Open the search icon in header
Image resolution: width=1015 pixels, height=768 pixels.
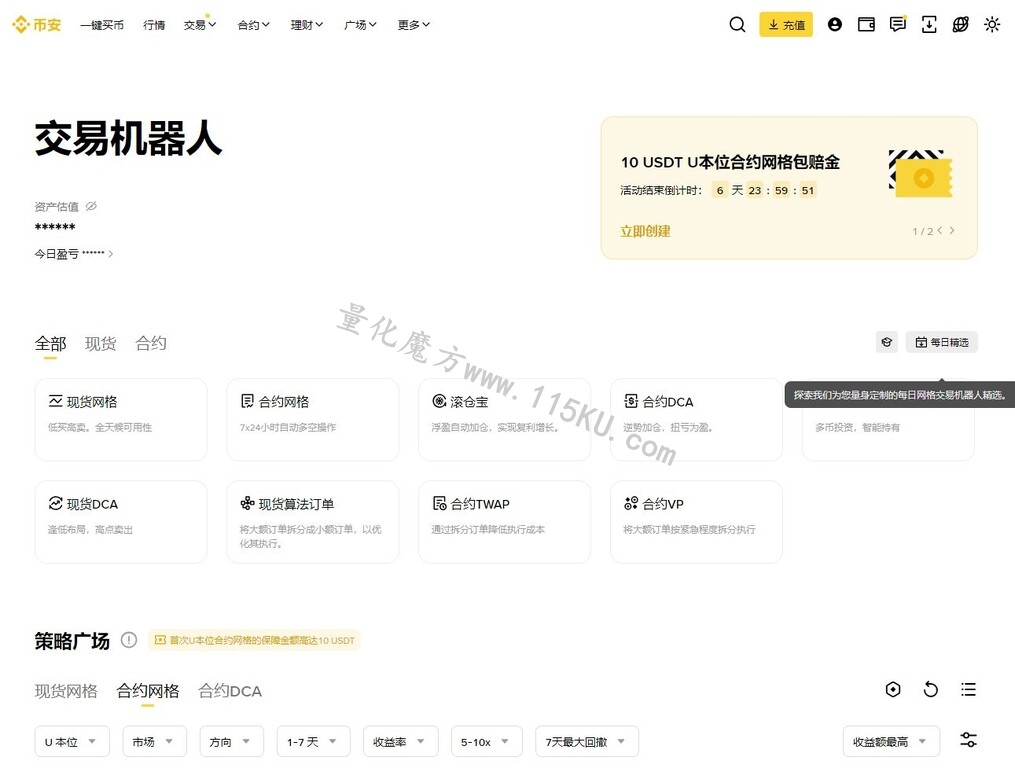[737, 25]
